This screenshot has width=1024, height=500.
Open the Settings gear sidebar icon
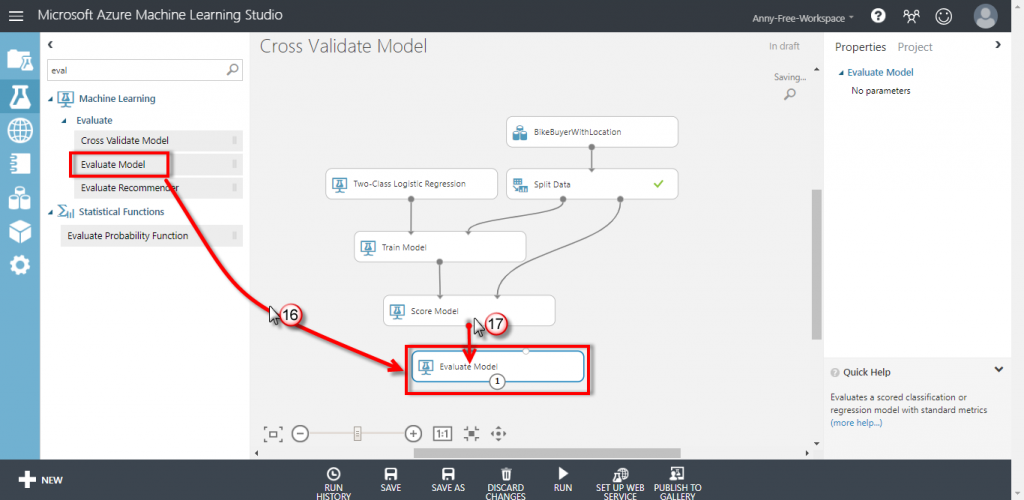20,265
